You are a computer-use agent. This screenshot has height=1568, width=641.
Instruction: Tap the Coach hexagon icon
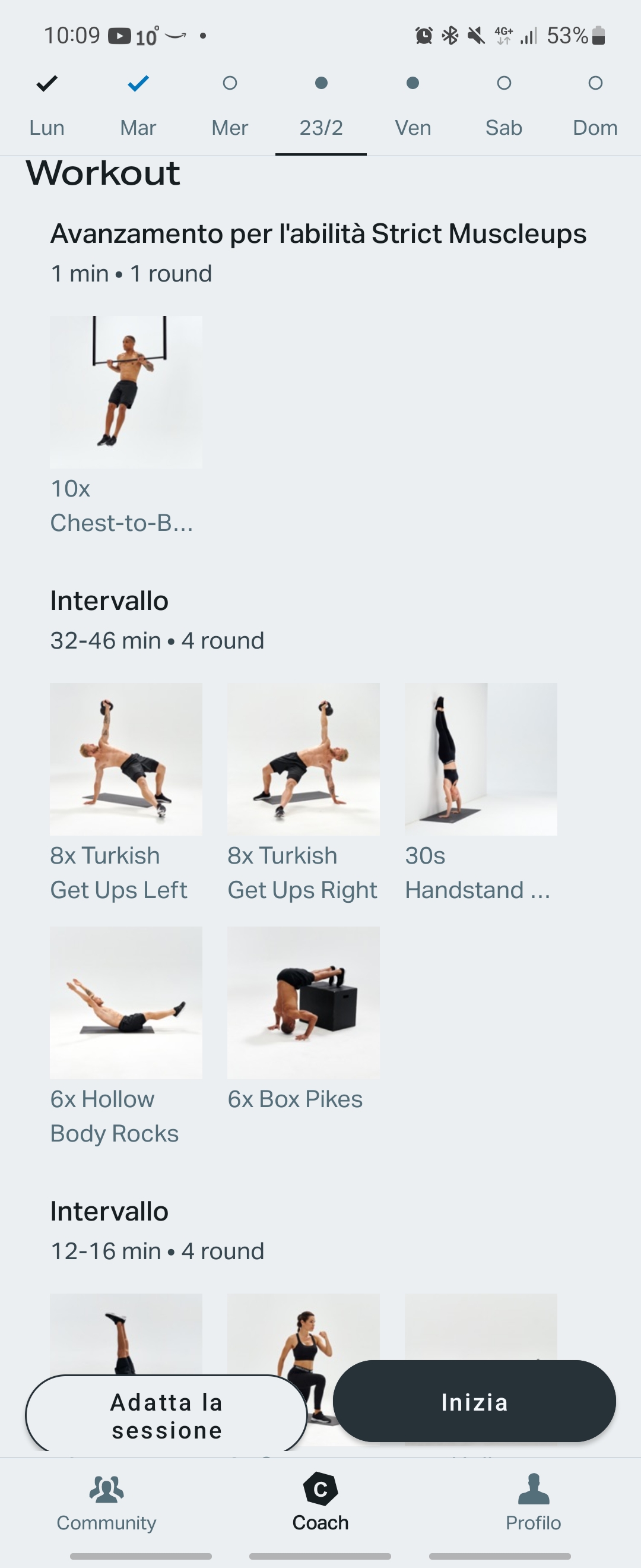pyautogui.click(x=320, y=1489)
